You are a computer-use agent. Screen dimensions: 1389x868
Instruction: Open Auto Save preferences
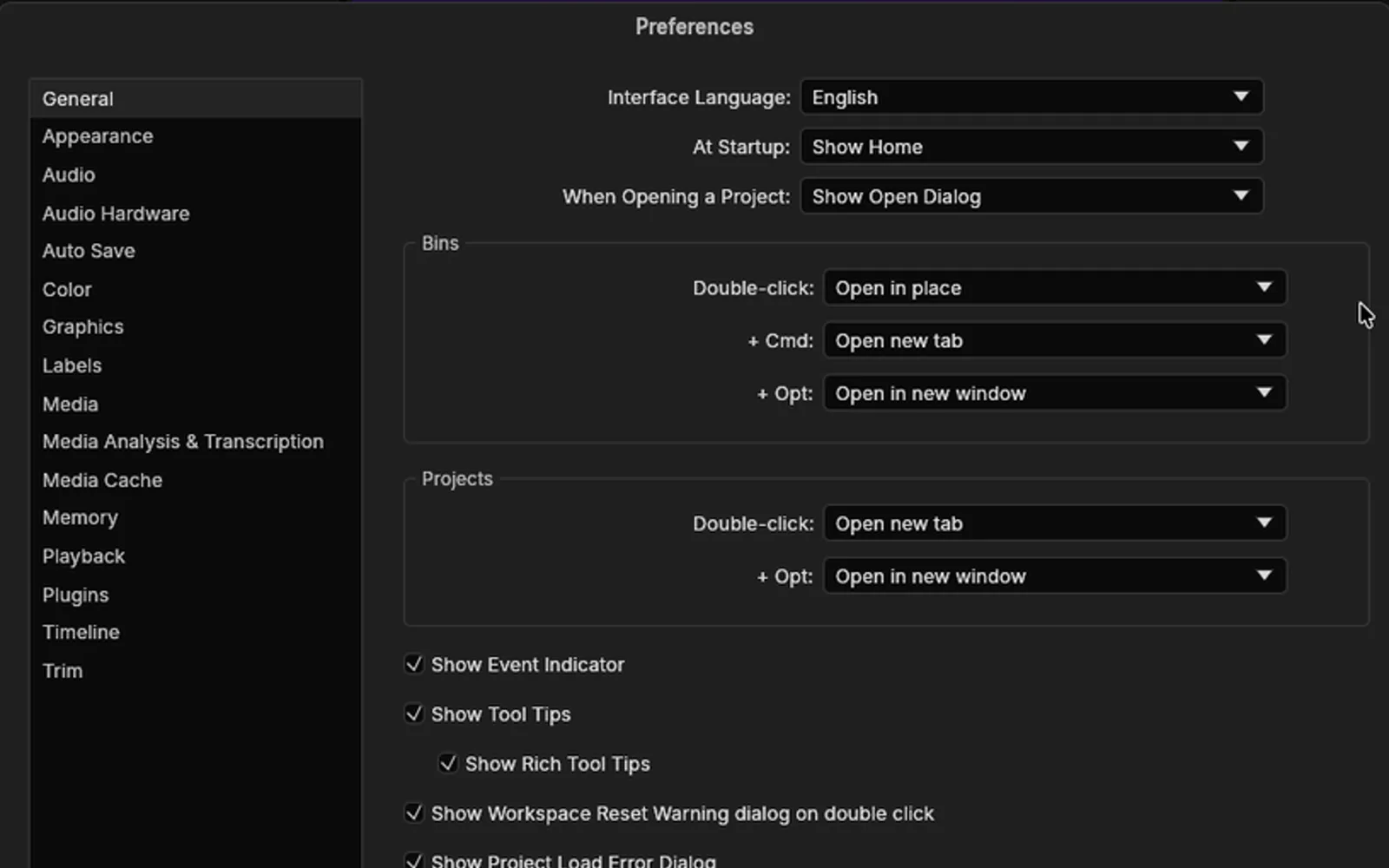tap(195, 251)
